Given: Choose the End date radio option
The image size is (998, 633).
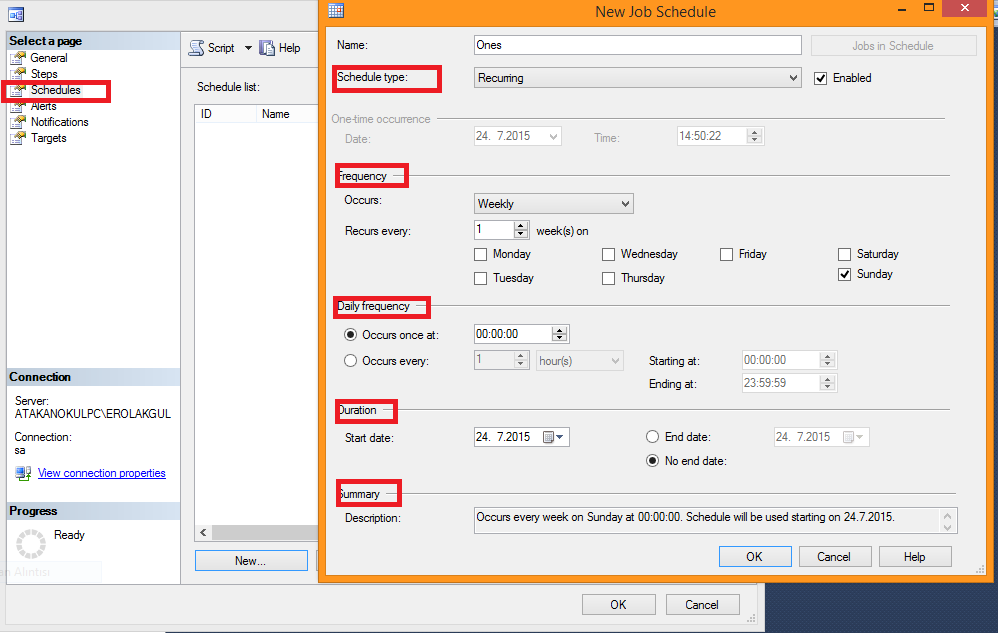Looking at the screenshot, I should pyautogui.click(x=653, y=437).
